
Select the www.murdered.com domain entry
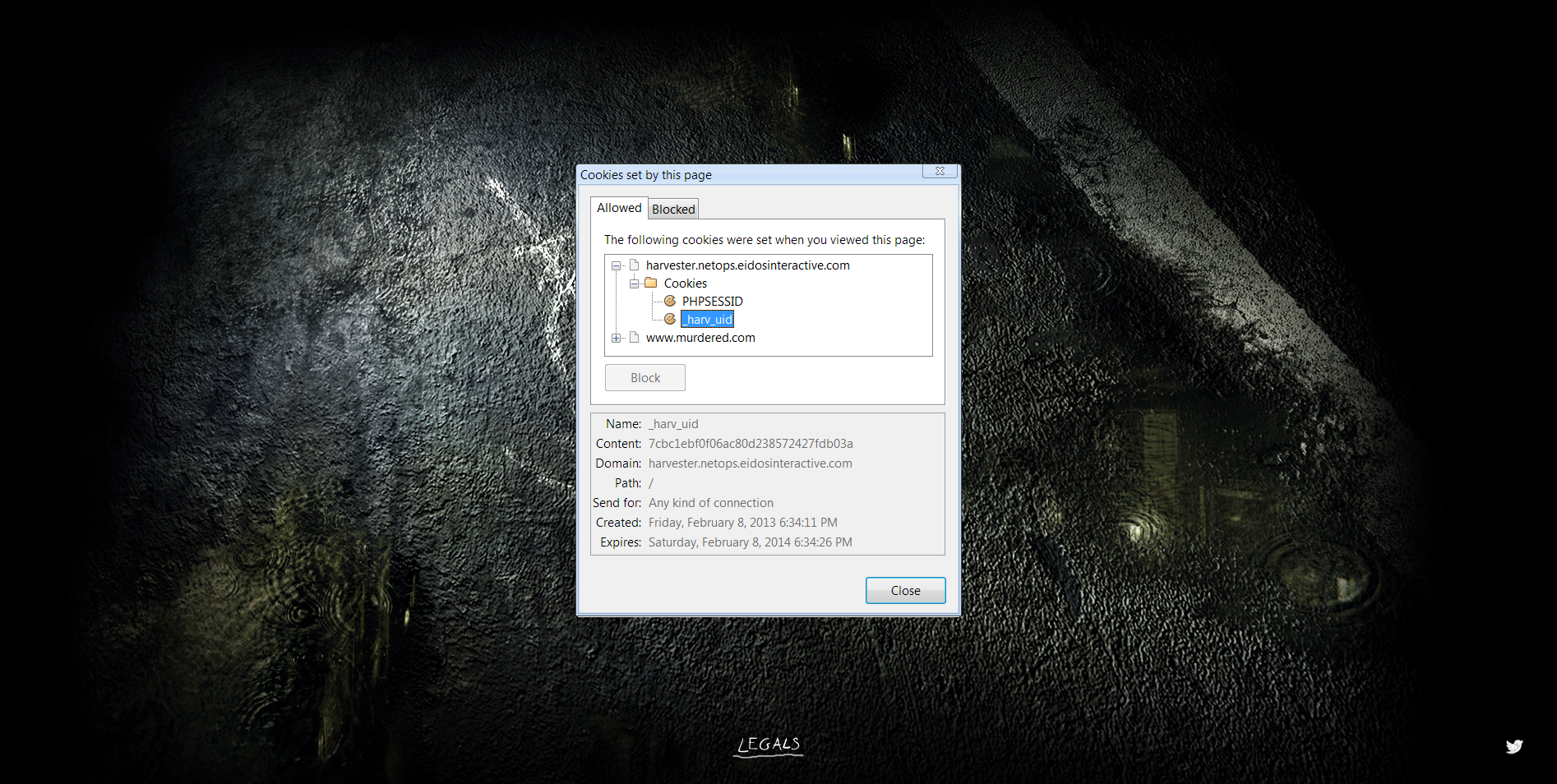point(700,338)
